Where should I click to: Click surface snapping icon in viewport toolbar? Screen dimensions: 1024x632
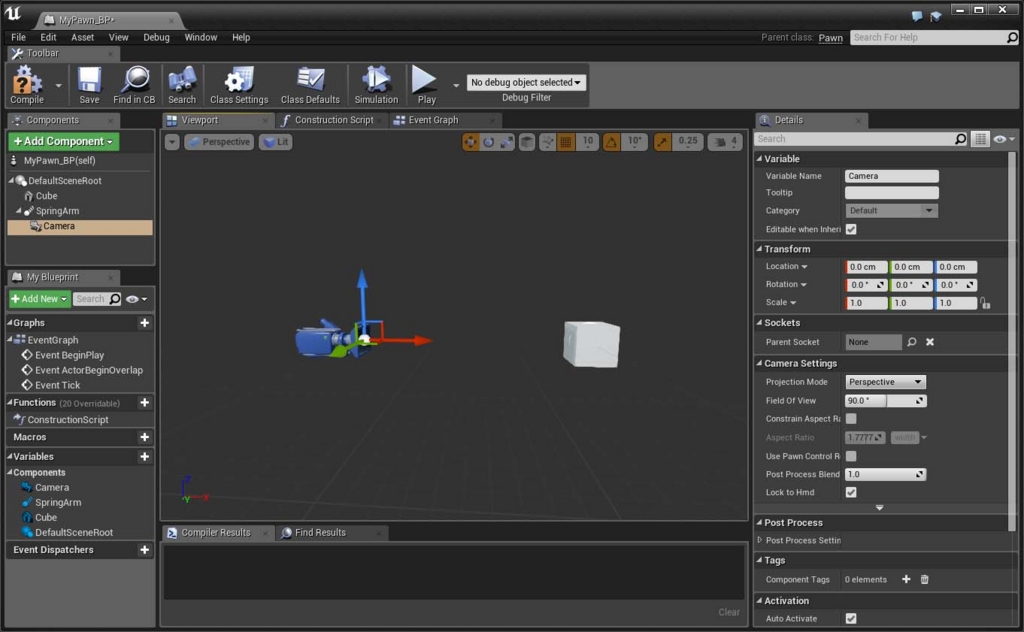coord(548,142)
